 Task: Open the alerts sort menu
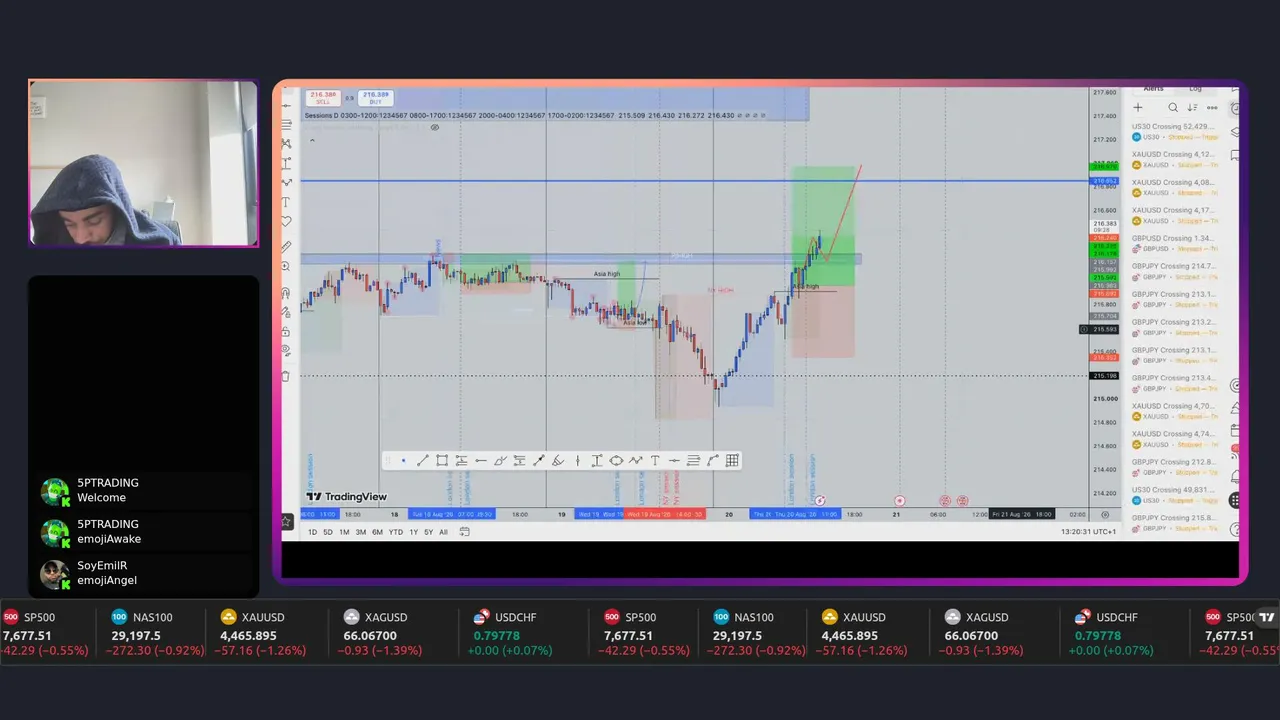[1192, 107]
